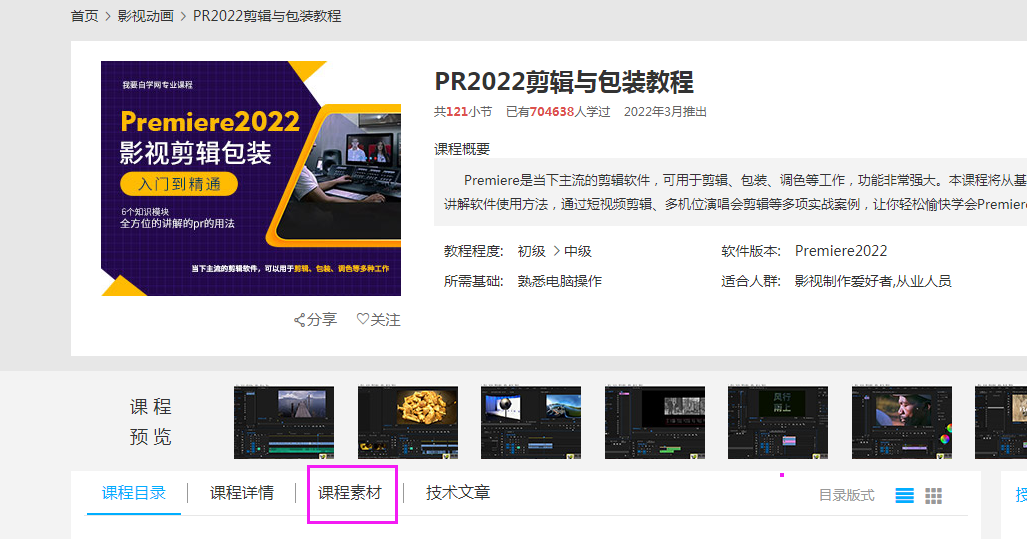Click the PR2022剪辑与包装教程 course title
Screen dimensions: 1027x539
click(564, 82)
